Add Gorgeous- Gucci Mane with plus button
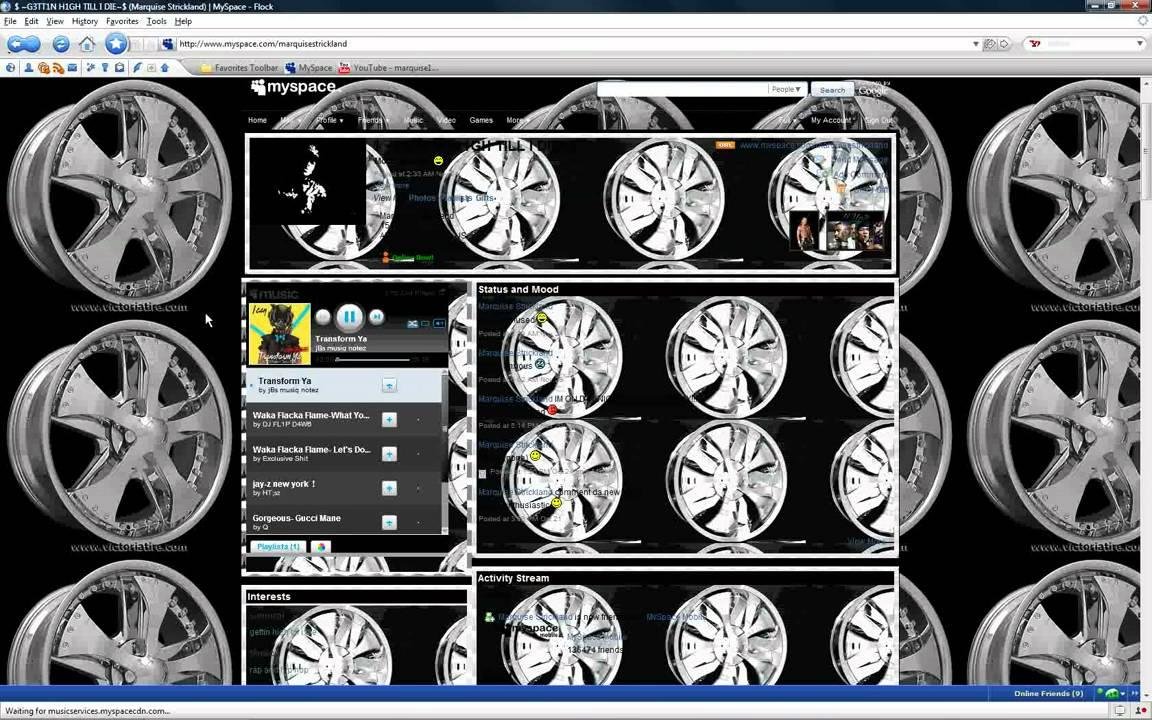Viewport: 1152px width, 720px height. coord(389,522)
